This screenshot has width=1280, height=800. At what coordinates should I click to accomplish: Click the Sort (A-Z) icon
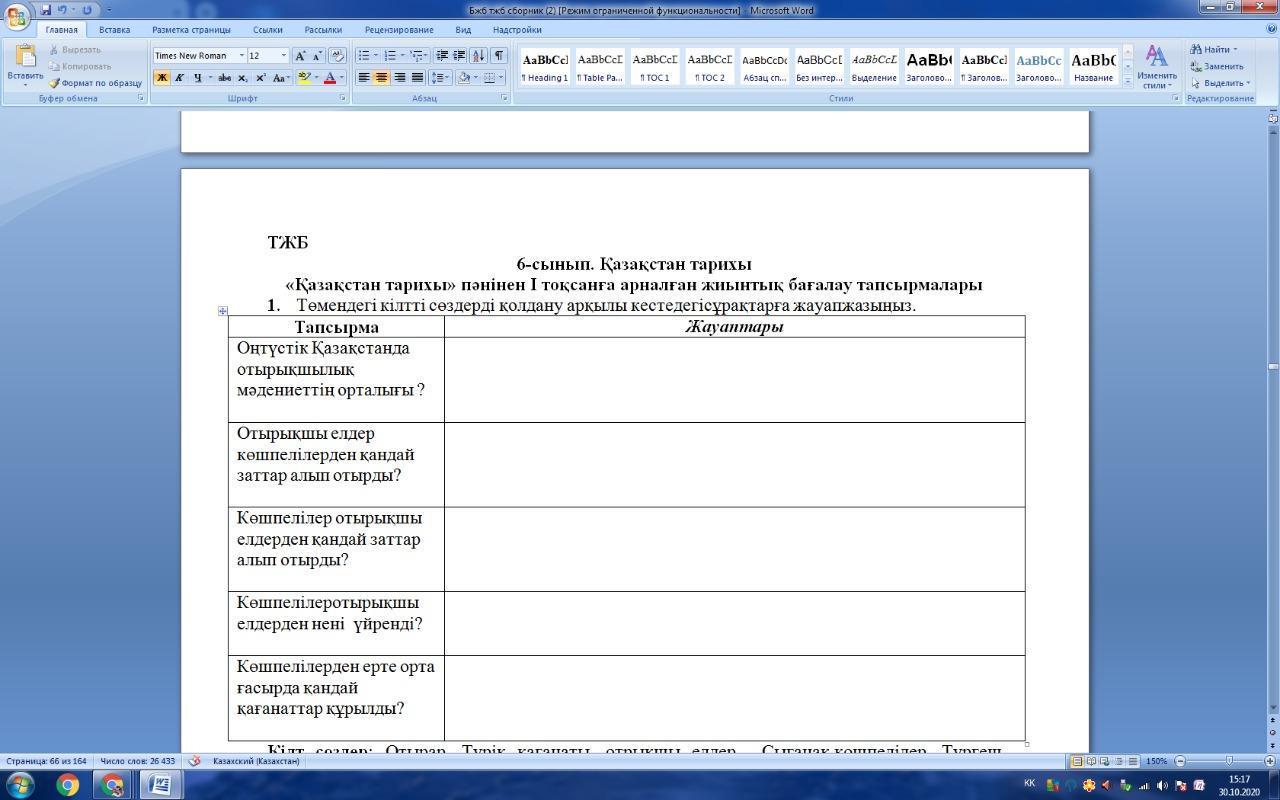click(x=479, y=56)
